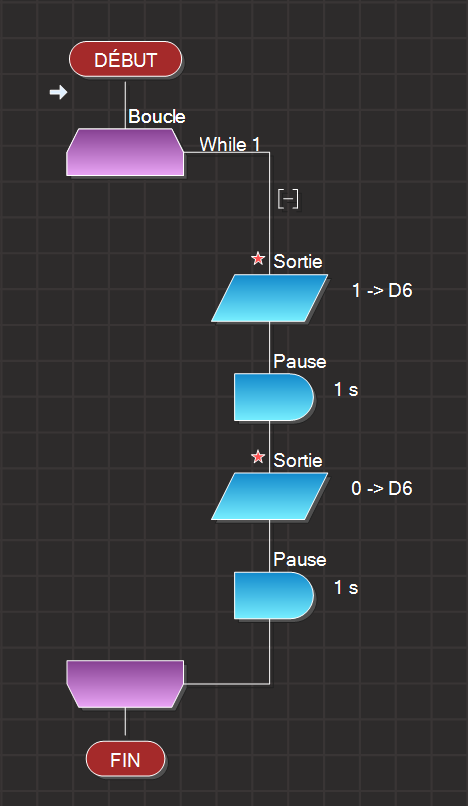Click the purple loop end block
468x806 pixels.
pyautogui.click(x=125, y=684)
